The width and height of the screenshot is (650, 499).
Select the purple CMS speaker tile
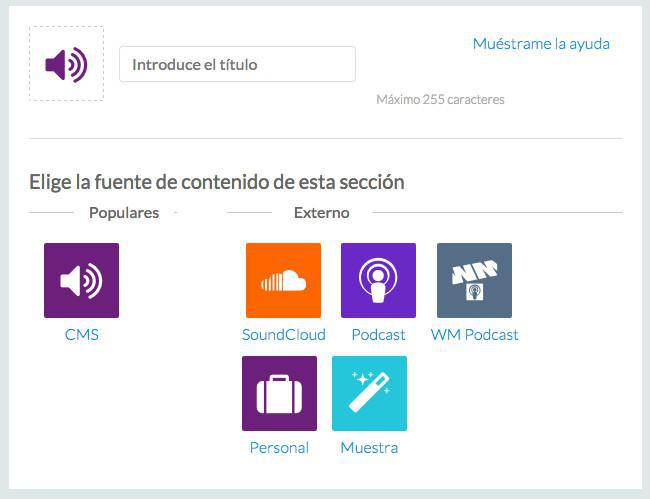[81, 281]
